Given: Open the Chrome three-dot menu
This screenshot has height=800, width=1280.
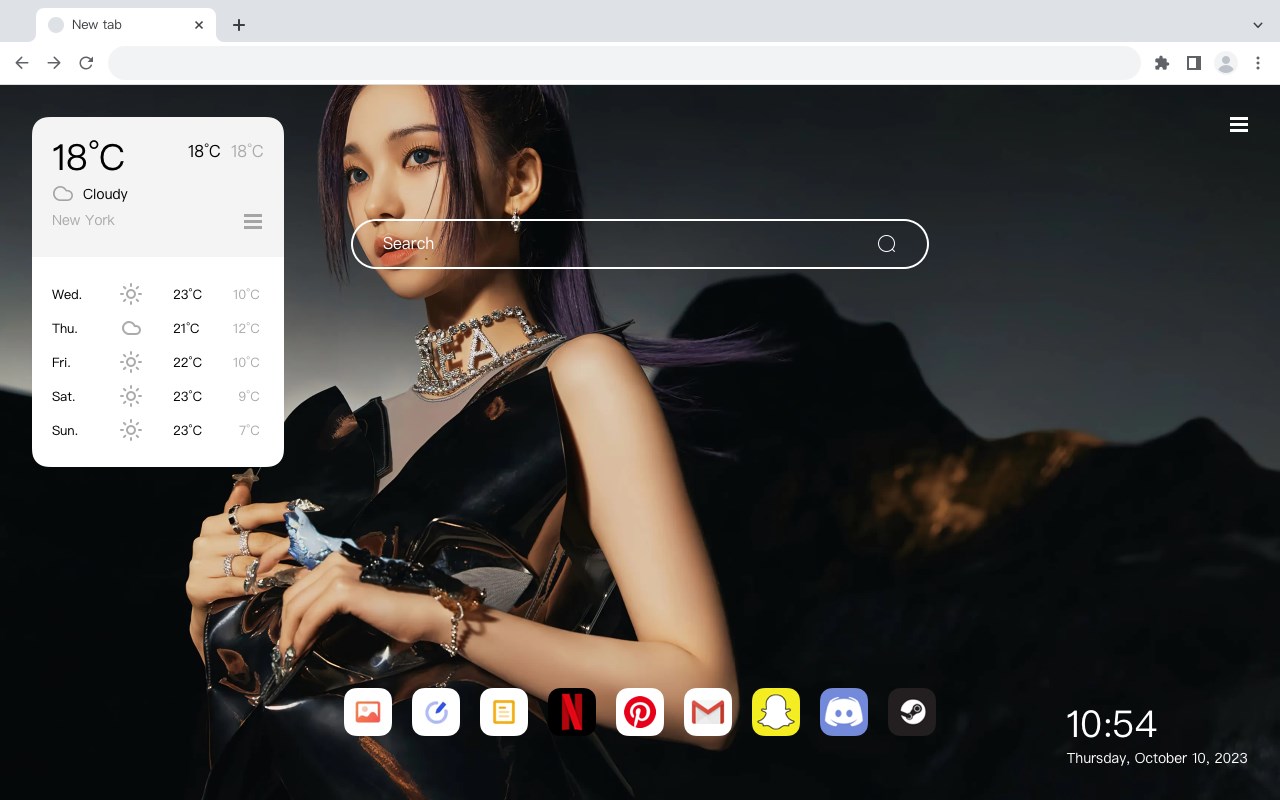Looking at the screenshot, I should click(1258, 63).
